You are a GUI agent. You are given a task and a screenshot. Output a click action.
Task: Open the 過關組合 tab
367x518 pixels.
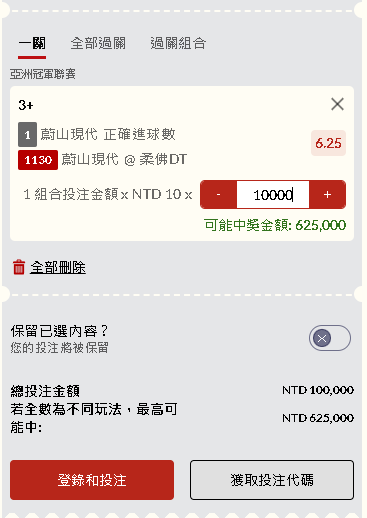point(178,43)
